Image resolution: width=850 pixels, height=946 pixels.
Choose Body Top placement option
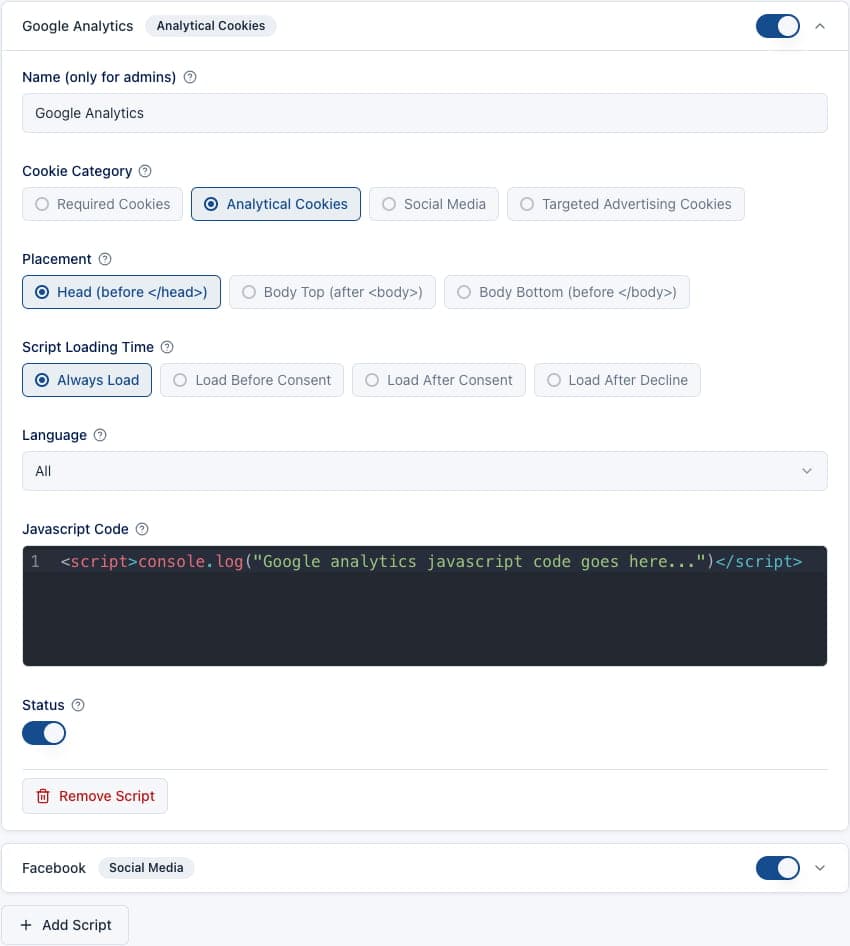[x=332, y=293]
